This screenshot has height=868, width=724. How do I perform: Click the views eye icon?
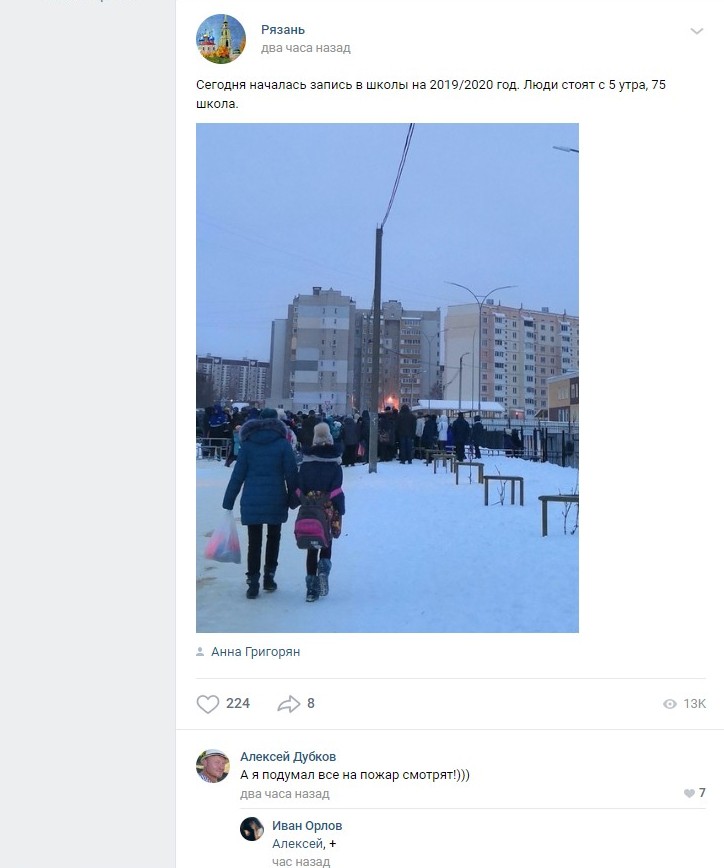click(x=670, y=704)
